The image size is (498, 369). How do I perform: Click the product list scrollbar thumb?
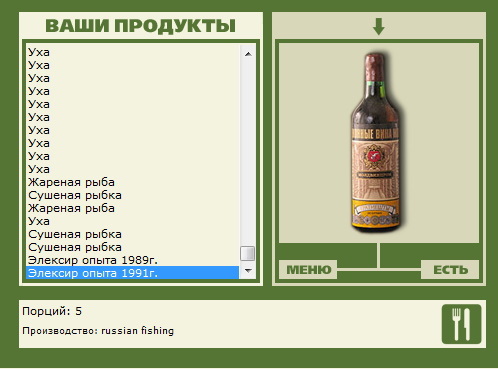pos(248,253)
